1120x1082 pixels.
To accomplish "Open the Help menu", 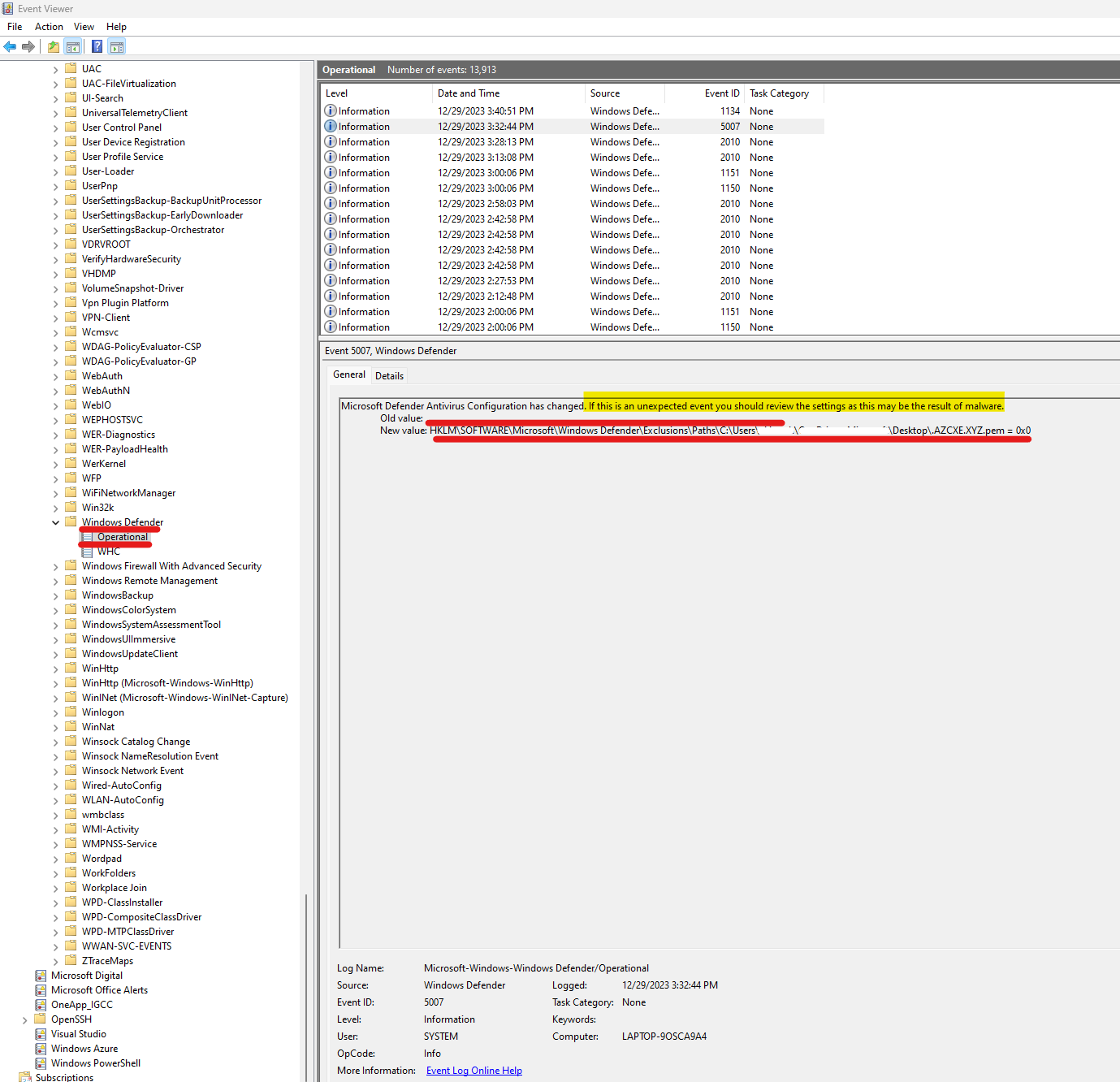I will [116, 27].
